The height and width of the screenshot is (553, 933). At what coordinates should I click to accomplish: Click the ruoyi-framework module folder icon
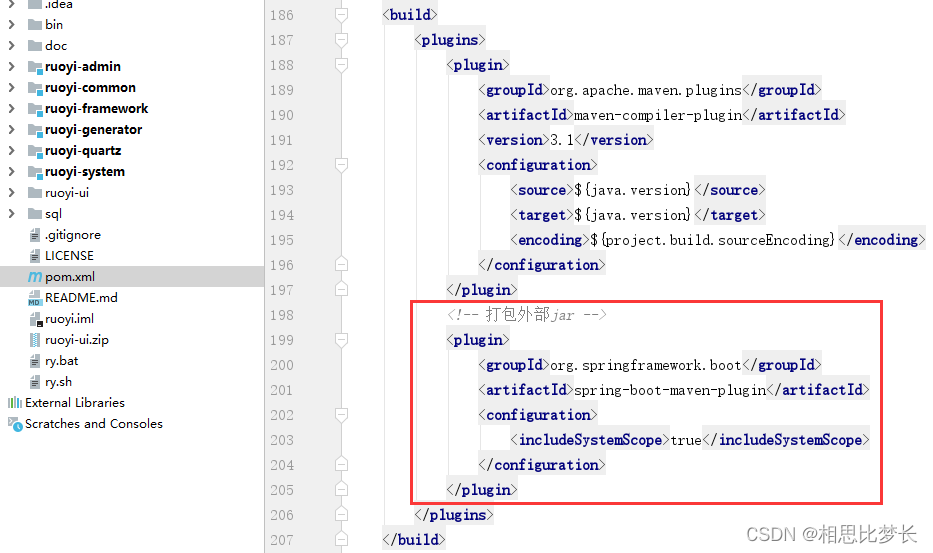(x=35, y=108)
